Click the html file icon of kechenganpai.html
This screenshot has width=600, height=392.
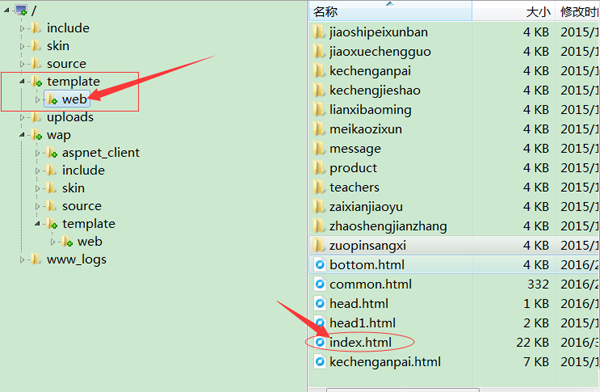(x=320, y=362)
